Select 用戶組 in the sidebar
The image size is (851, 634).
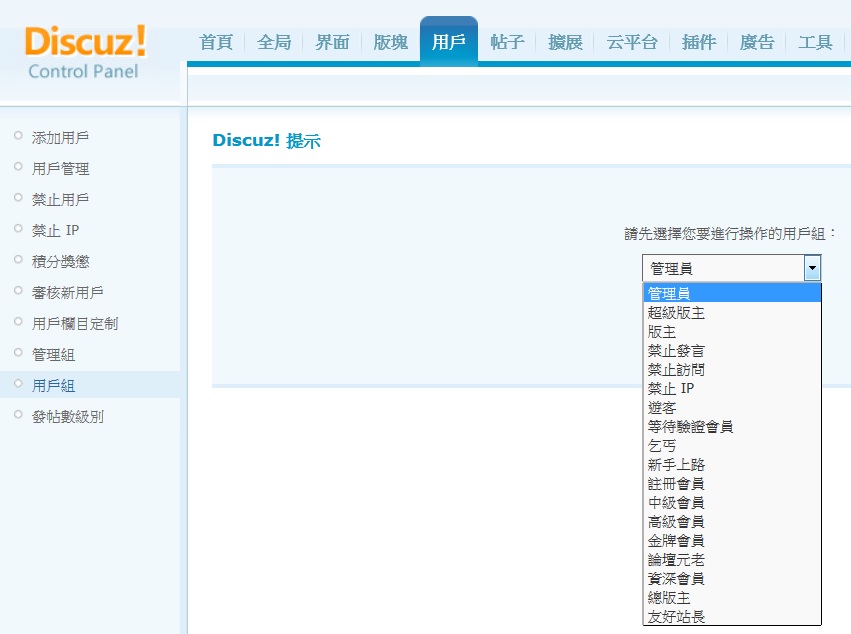point(53,385)
